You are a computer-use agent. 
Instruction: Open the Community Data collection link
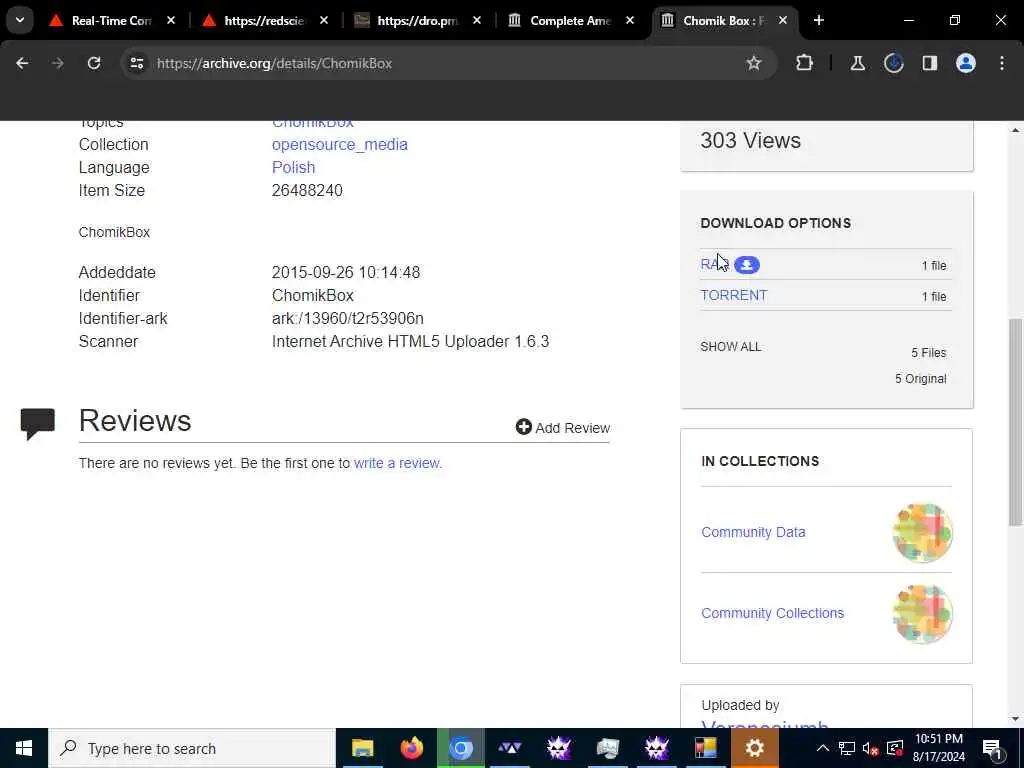(x=753, y=532)
